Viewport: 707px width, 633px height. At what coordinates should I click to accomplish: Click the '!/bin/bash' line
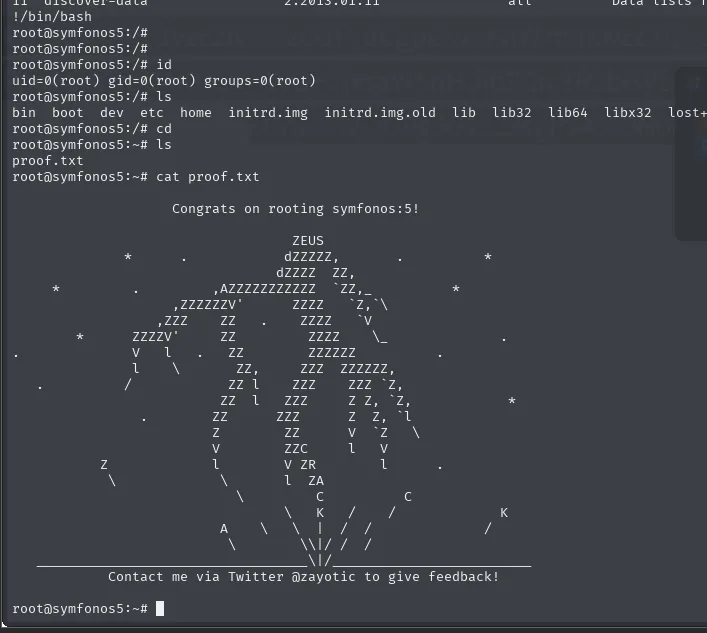tap(52, 17)
